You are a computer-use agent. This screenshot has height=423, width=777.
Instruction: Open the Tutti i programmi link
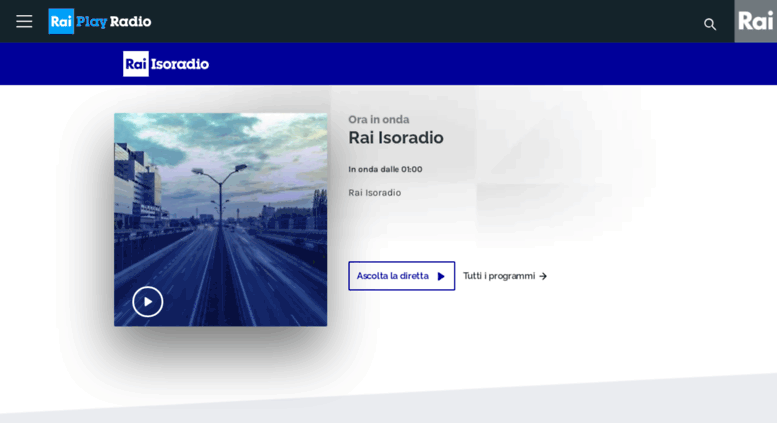[505, 276]
